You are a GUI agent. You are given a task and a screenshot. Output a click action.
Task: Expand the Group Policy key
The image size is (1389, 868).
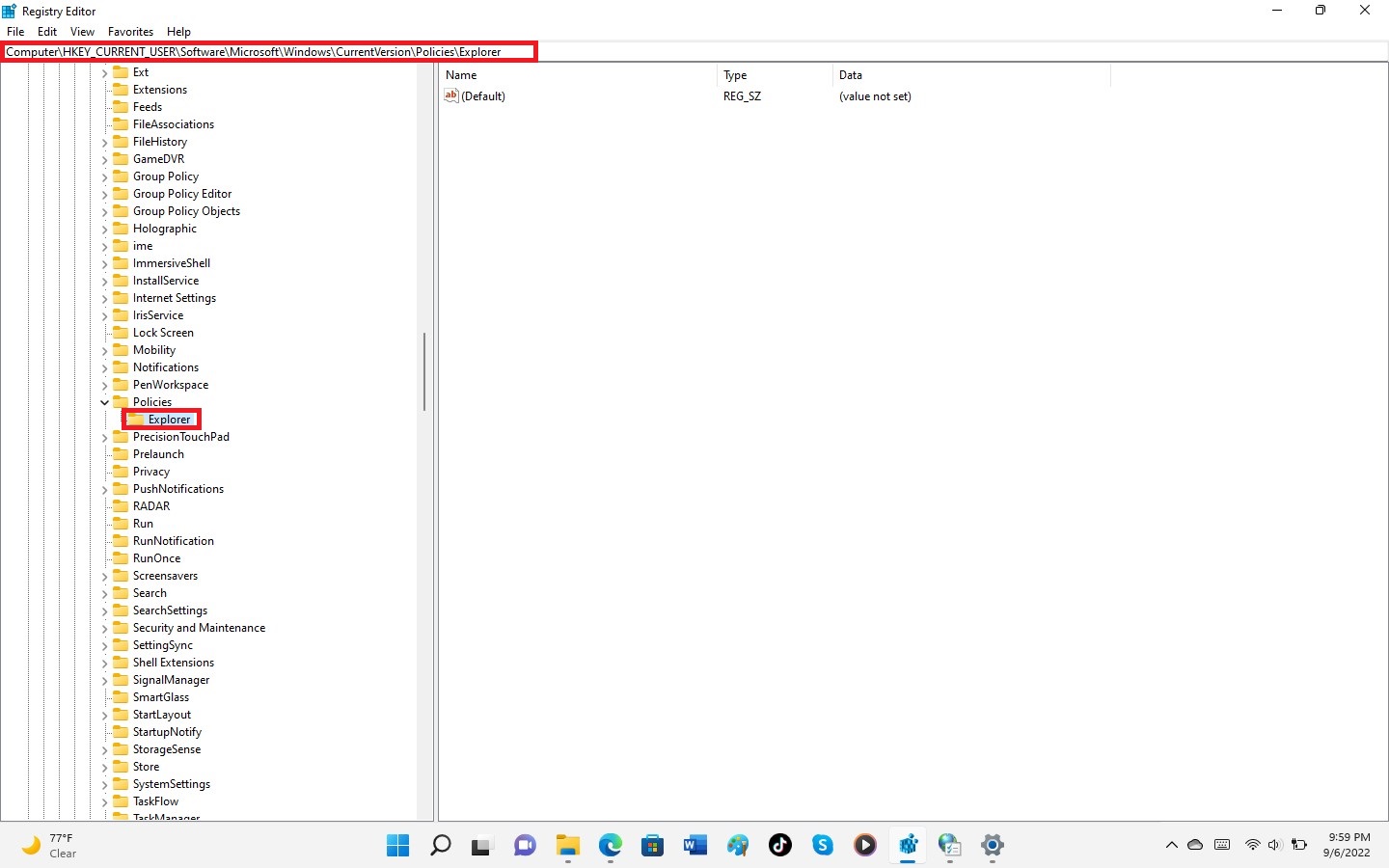pos(105,176)
